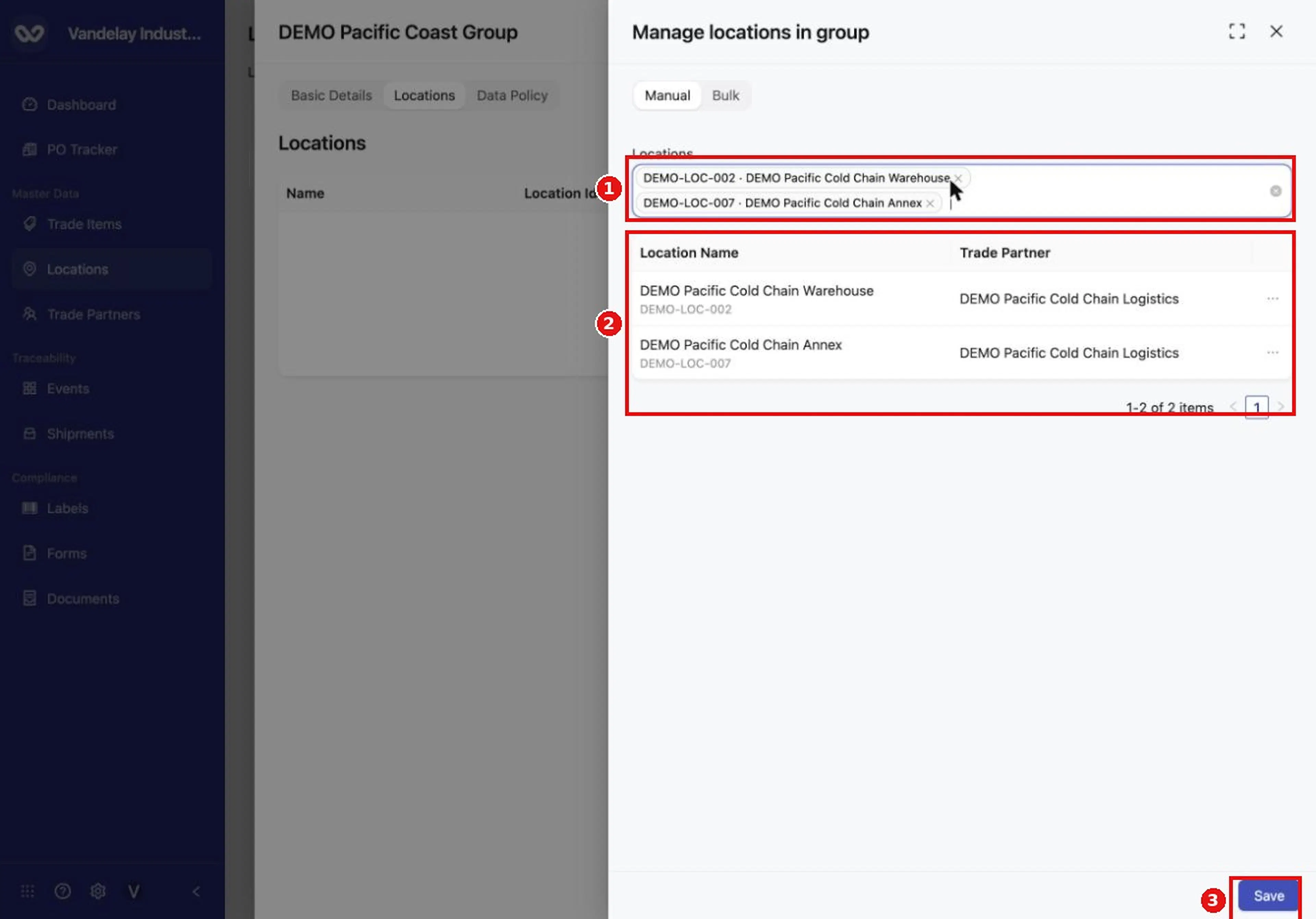Open Labels under Compliance
1316x919 pixels.
tap(67, 509)
